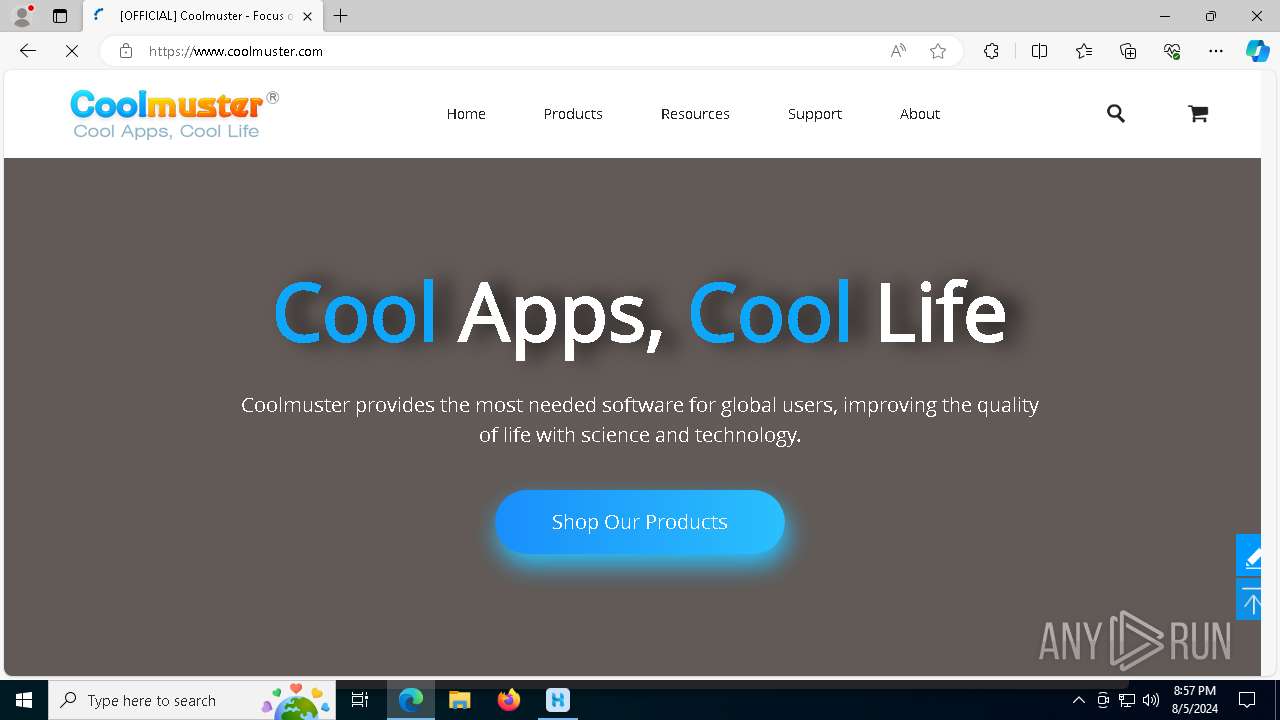Open the Extensions puzzle icon
Image resolution: width=1280 pixels, height=720 pixels.
pos(991,51)
